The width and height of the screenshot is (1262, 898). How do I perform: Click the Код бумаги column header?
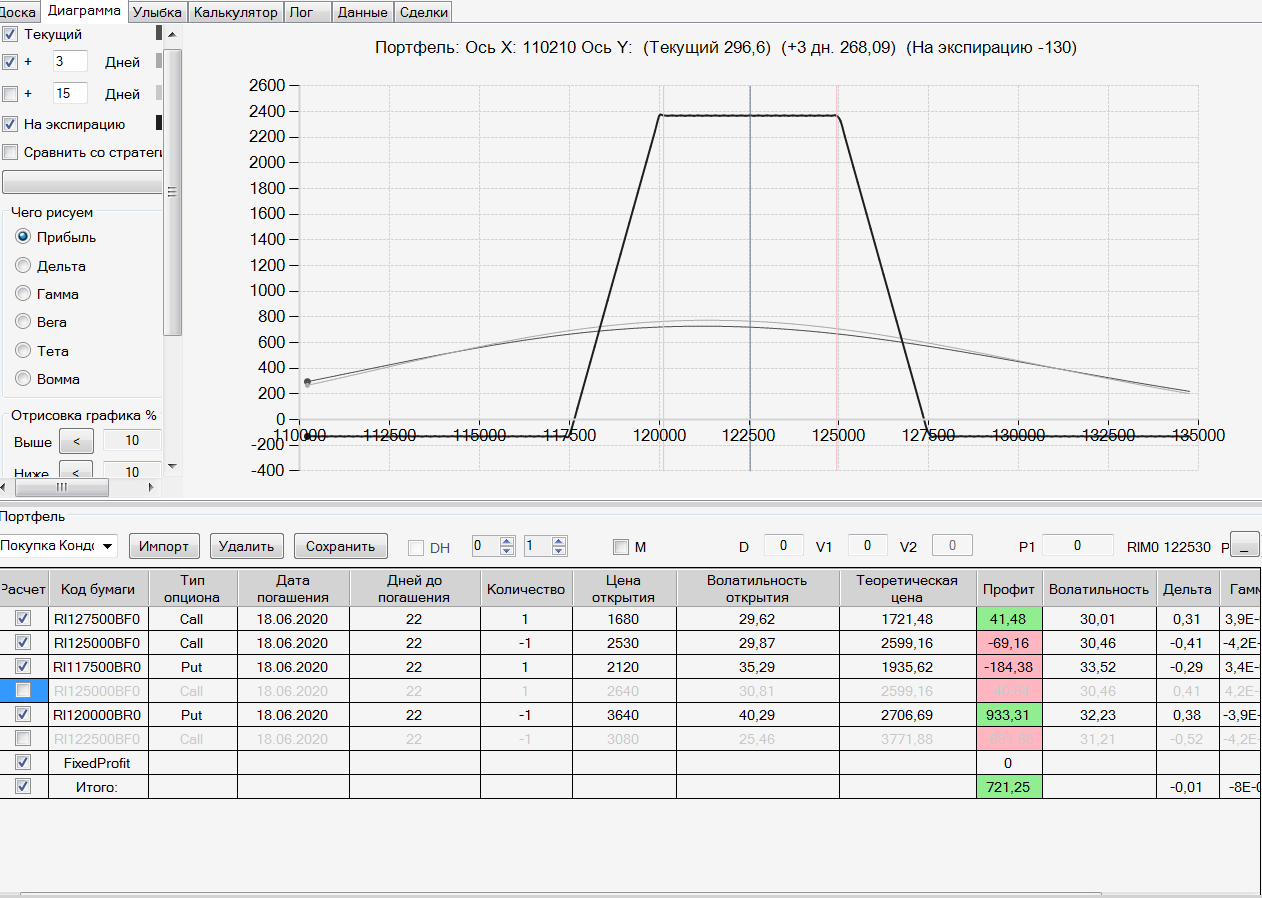98,589
